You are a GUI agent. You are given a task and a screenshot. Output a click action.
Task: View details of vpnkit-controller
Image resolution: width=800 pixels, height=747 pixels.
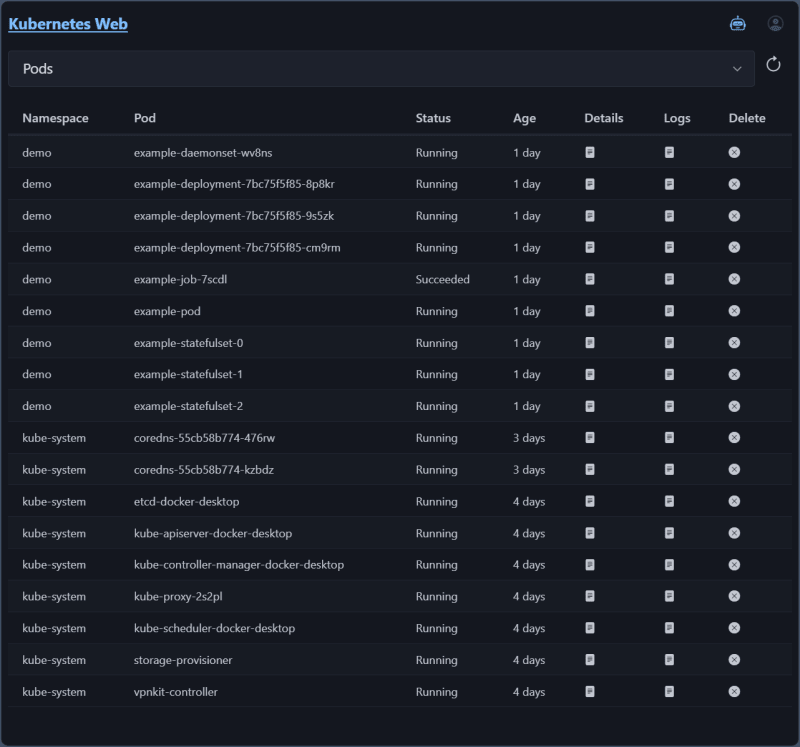590,692
